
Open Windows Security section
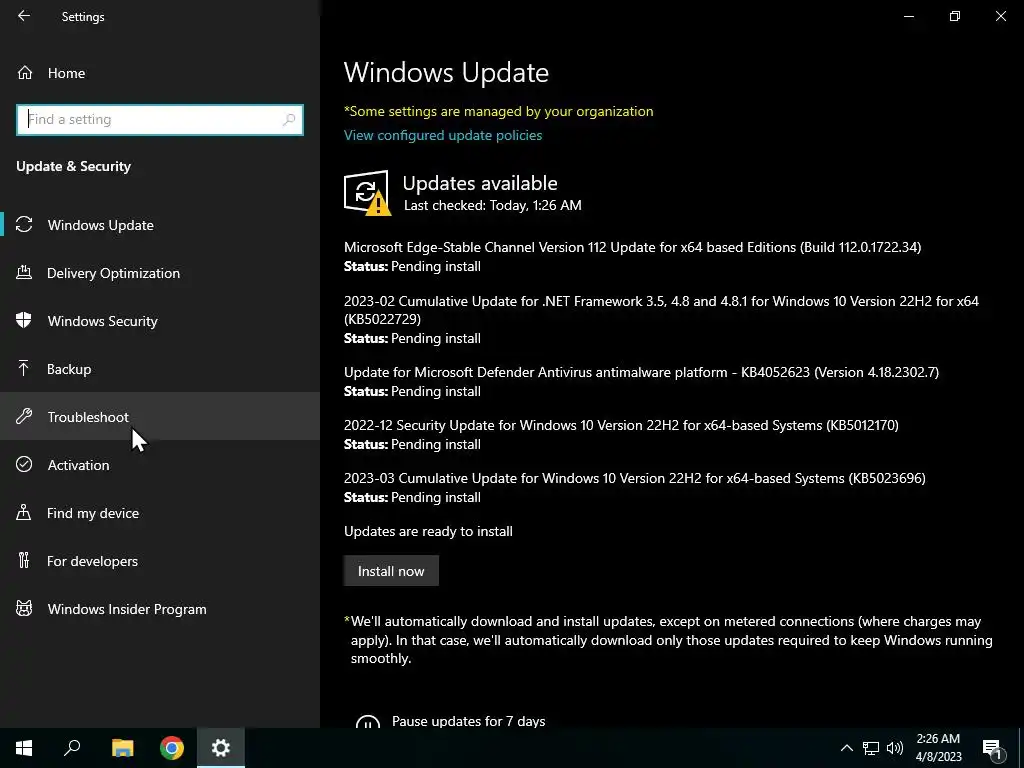(160, 321)
